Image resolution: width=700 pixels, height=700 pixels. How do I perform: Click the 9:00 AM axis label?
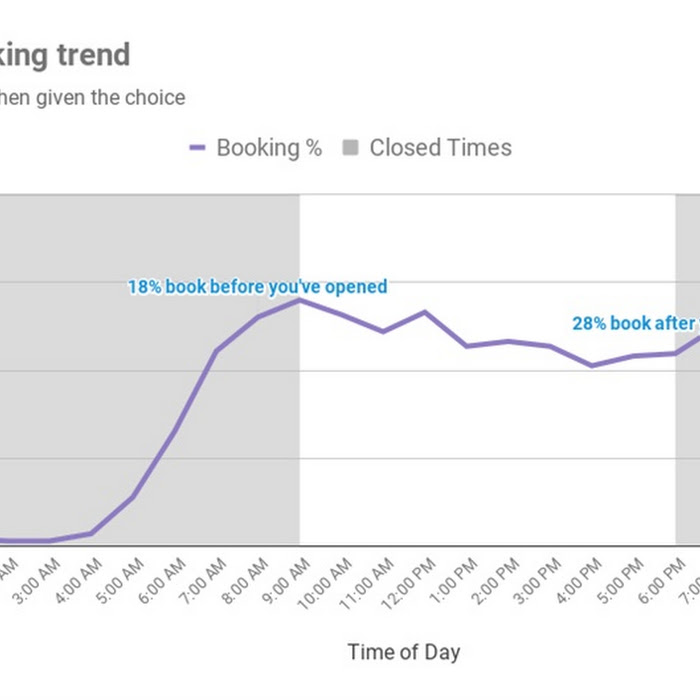point(286,580)
